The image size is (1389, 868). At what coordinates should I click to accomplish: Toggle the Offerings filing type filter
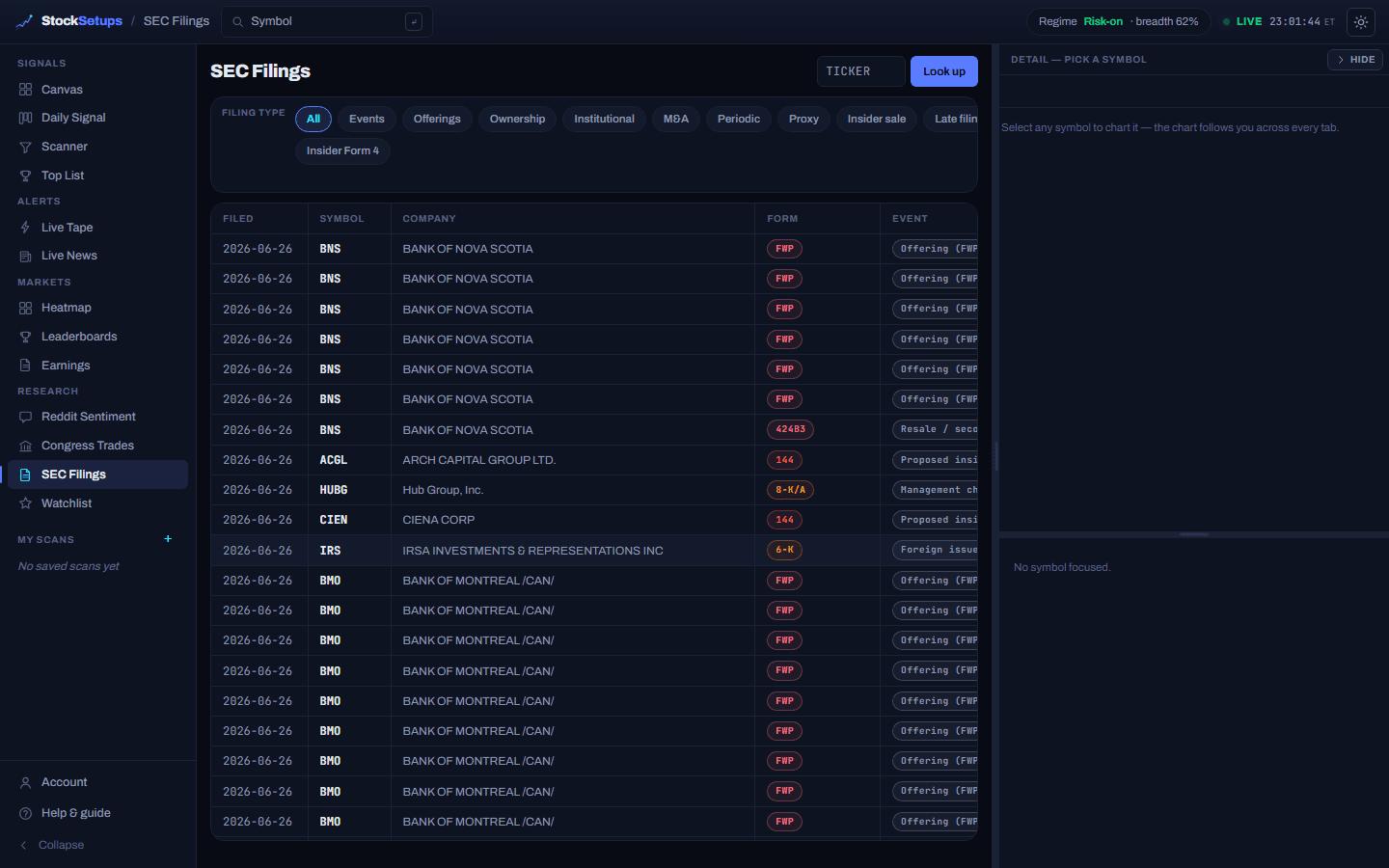point(437,119)
